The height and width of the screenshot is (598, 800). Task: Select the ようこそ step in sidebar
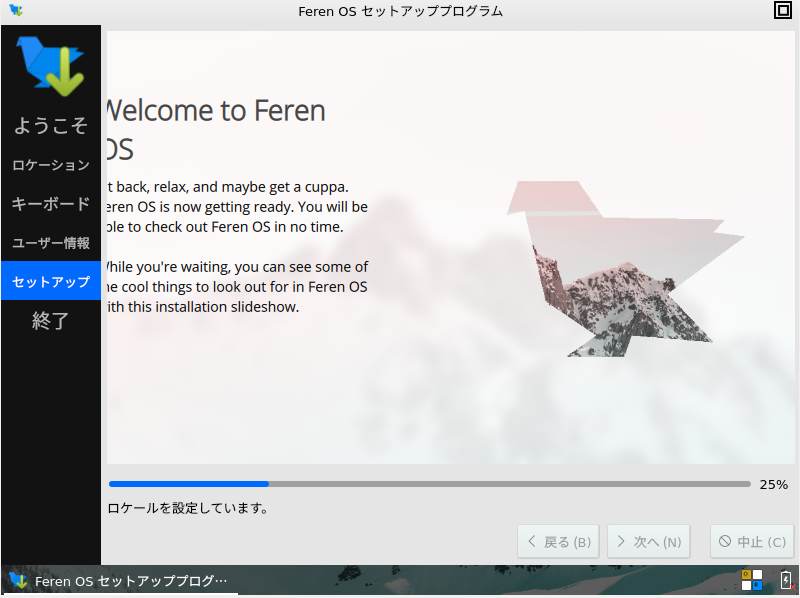coord(51,126)
